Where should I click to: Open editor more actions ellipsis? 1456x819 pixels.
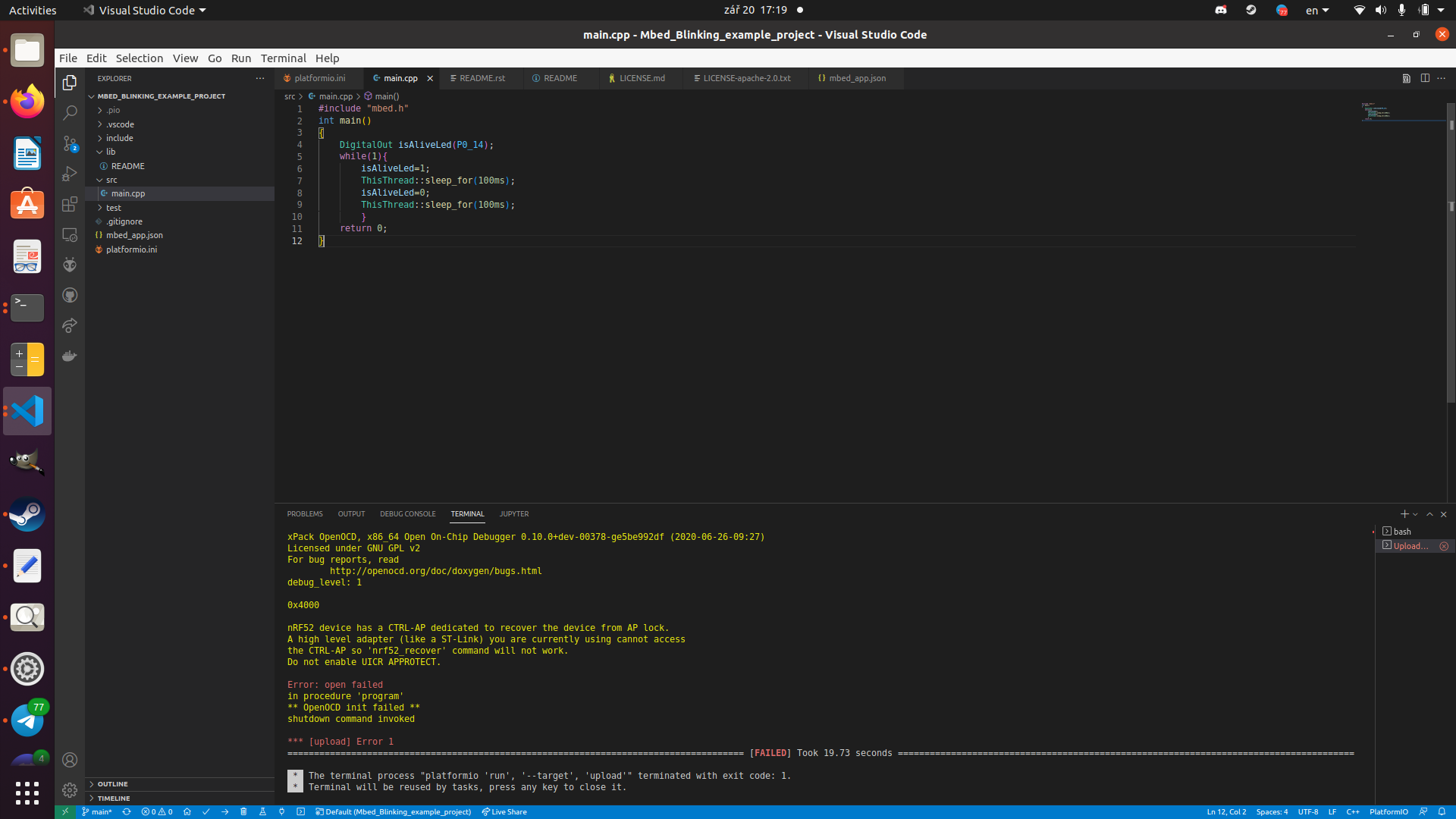[x=1442, y=78]
